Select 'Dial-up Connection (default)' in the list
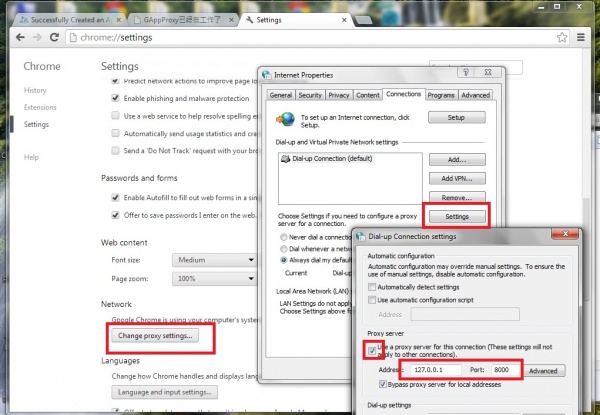600x415 pixels. 332,158
